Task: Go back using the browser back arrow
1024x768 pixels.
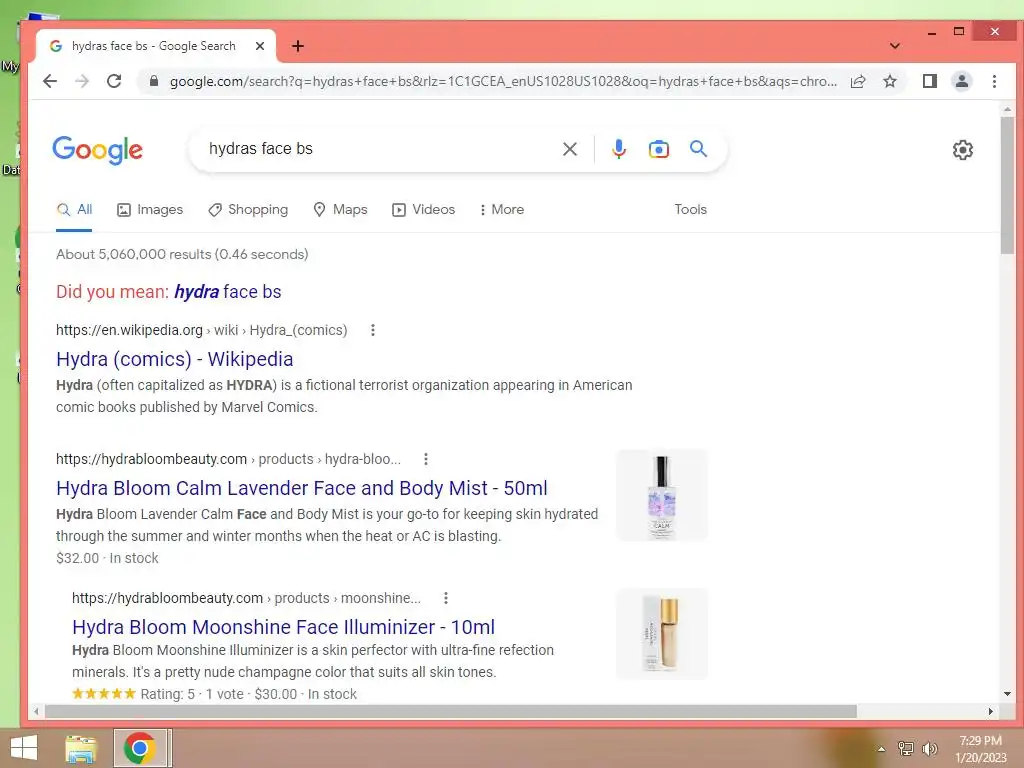Action: [x=50, y=81]
